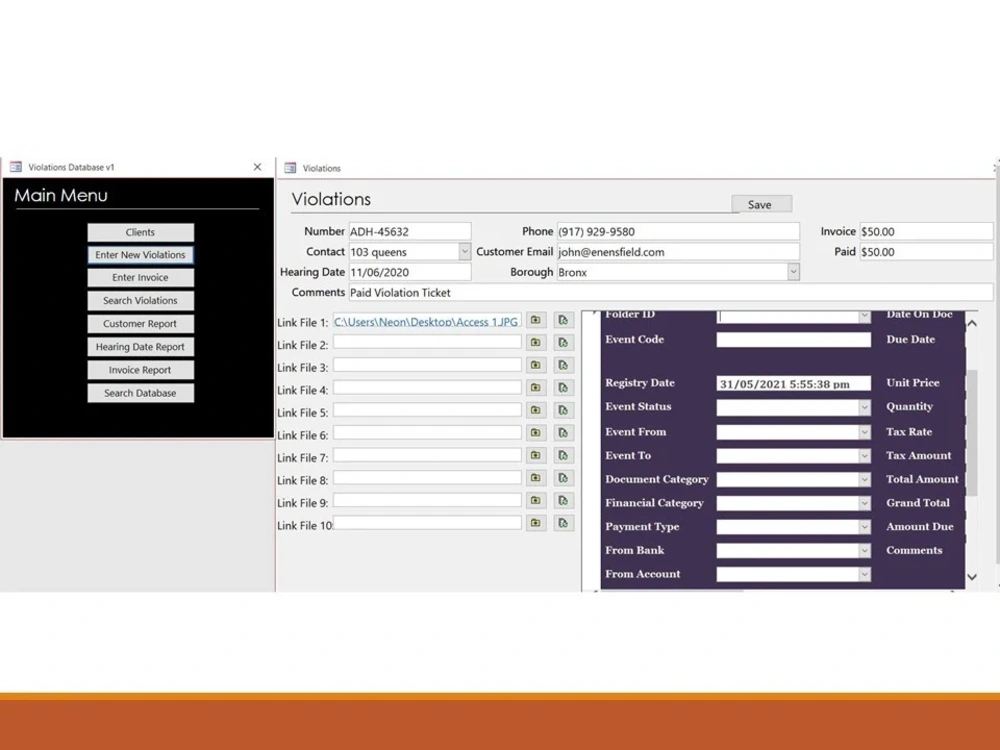
Task: Click the Registry Date field 31/05/2021
Action: point(793,383)
